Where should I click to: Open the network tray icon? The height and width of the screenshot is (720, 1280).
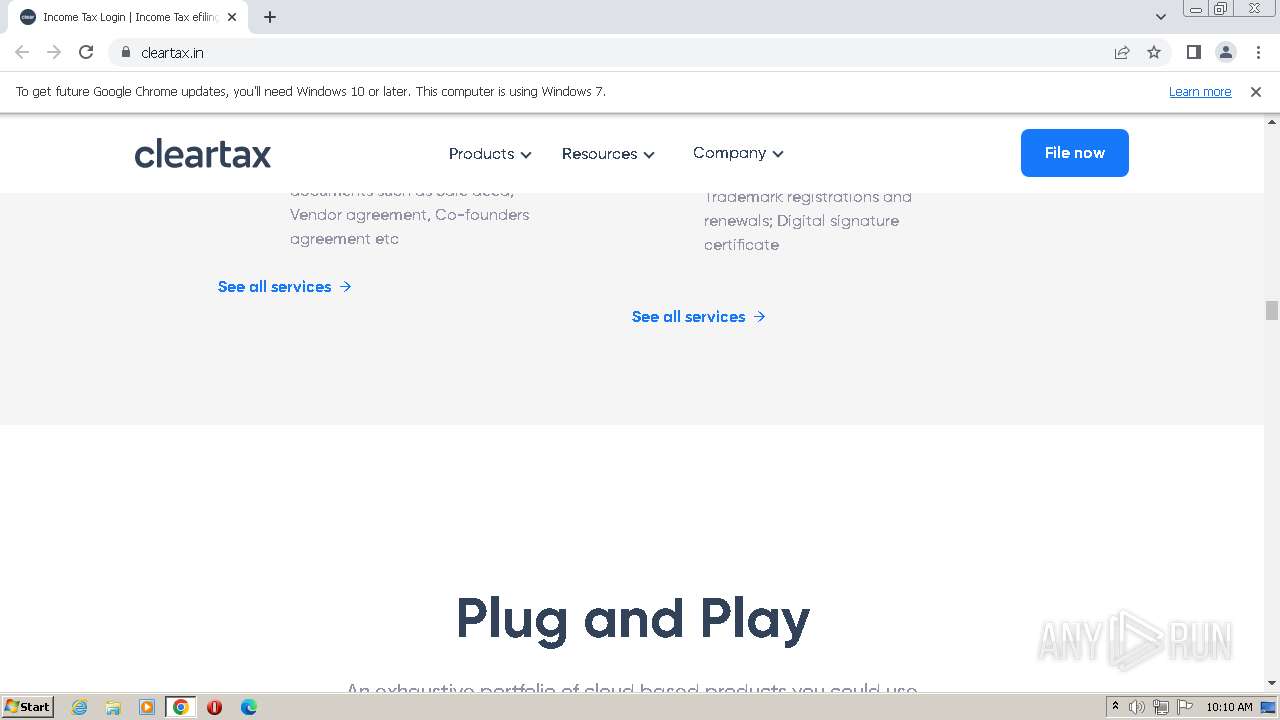tap(1161, 707)
